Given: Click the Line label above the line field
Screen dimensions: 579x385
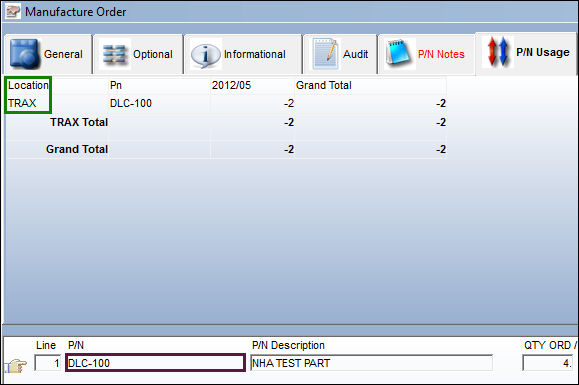Looking at the screenshot, I should pyautogui.click(x=46, y=345).
